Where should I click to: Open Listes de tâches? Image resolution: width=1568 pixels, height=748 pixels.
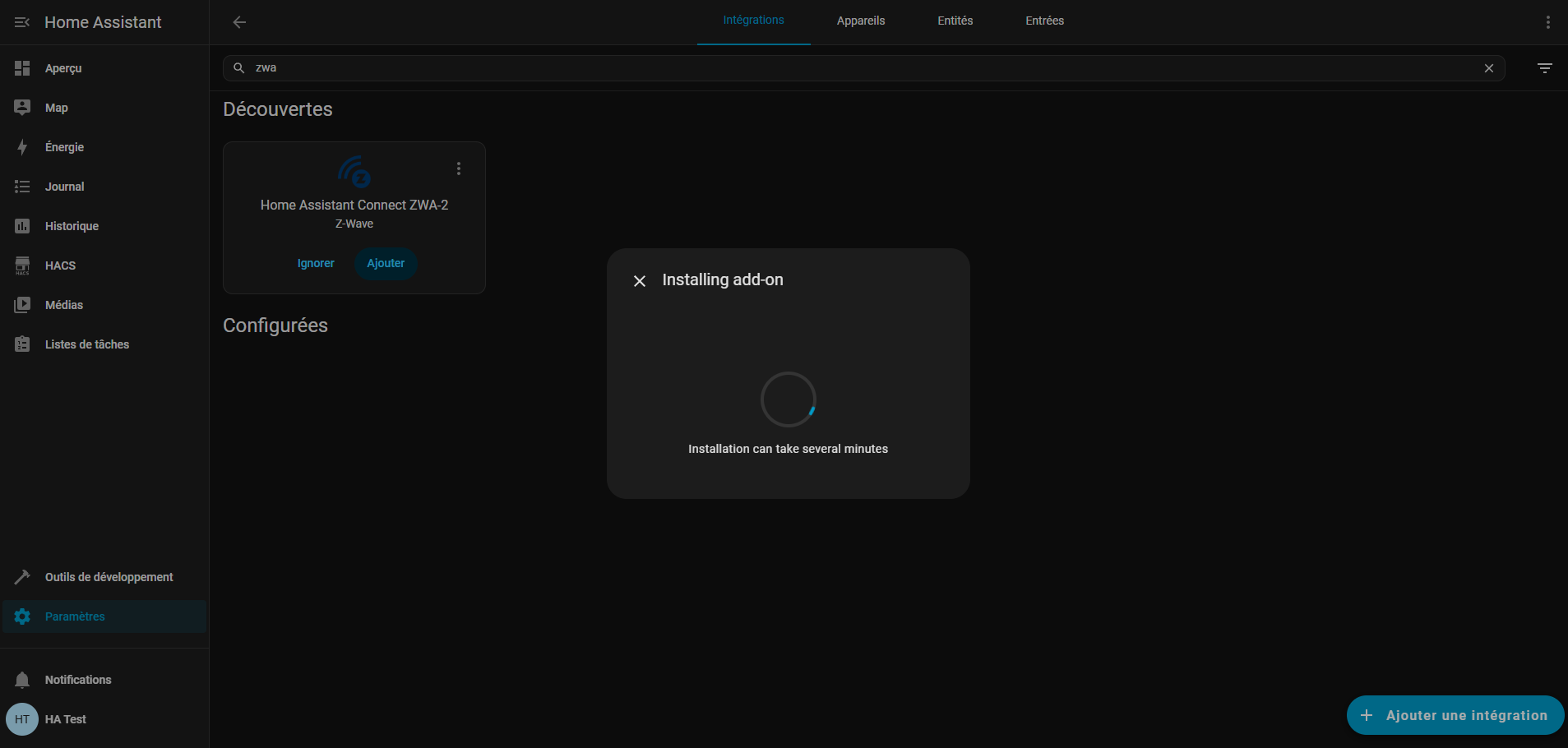[86, 344]
